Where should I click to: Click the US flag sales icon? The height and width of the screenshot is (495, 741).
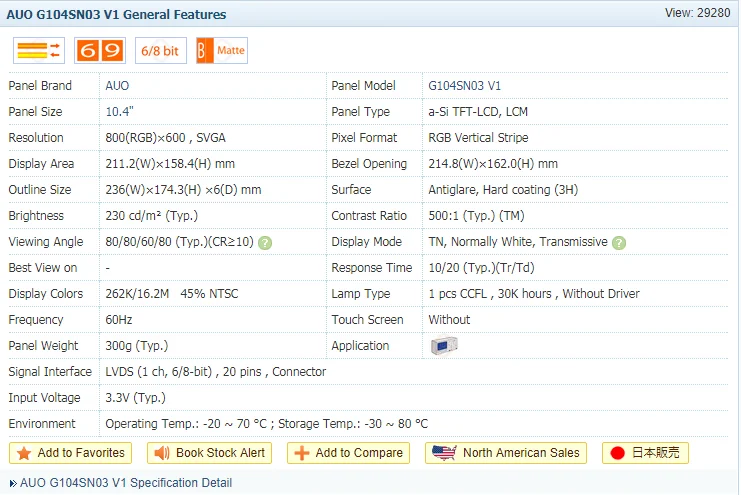click(444, 453)
